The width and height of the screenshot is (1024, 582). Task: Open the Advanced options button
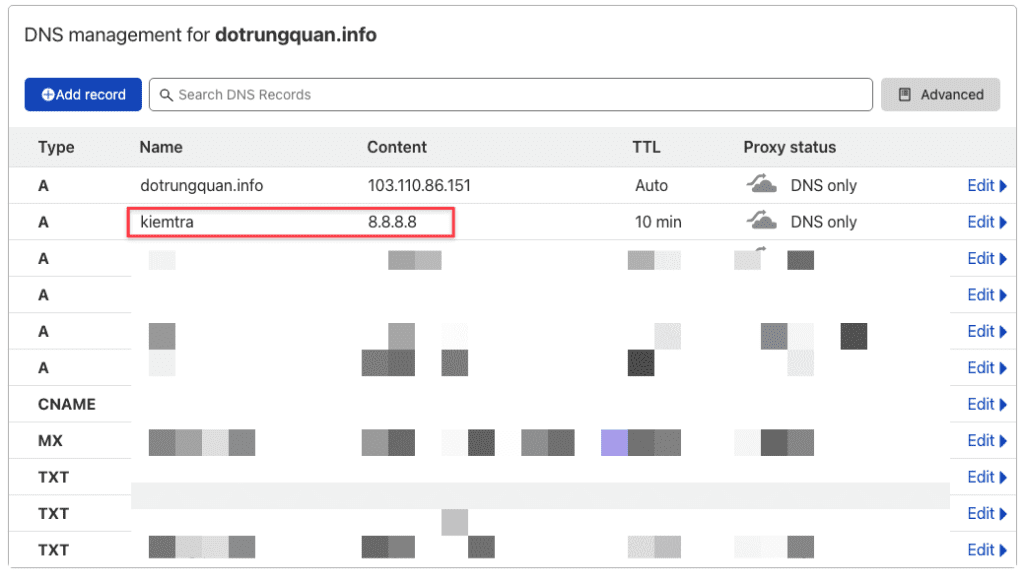940,95
